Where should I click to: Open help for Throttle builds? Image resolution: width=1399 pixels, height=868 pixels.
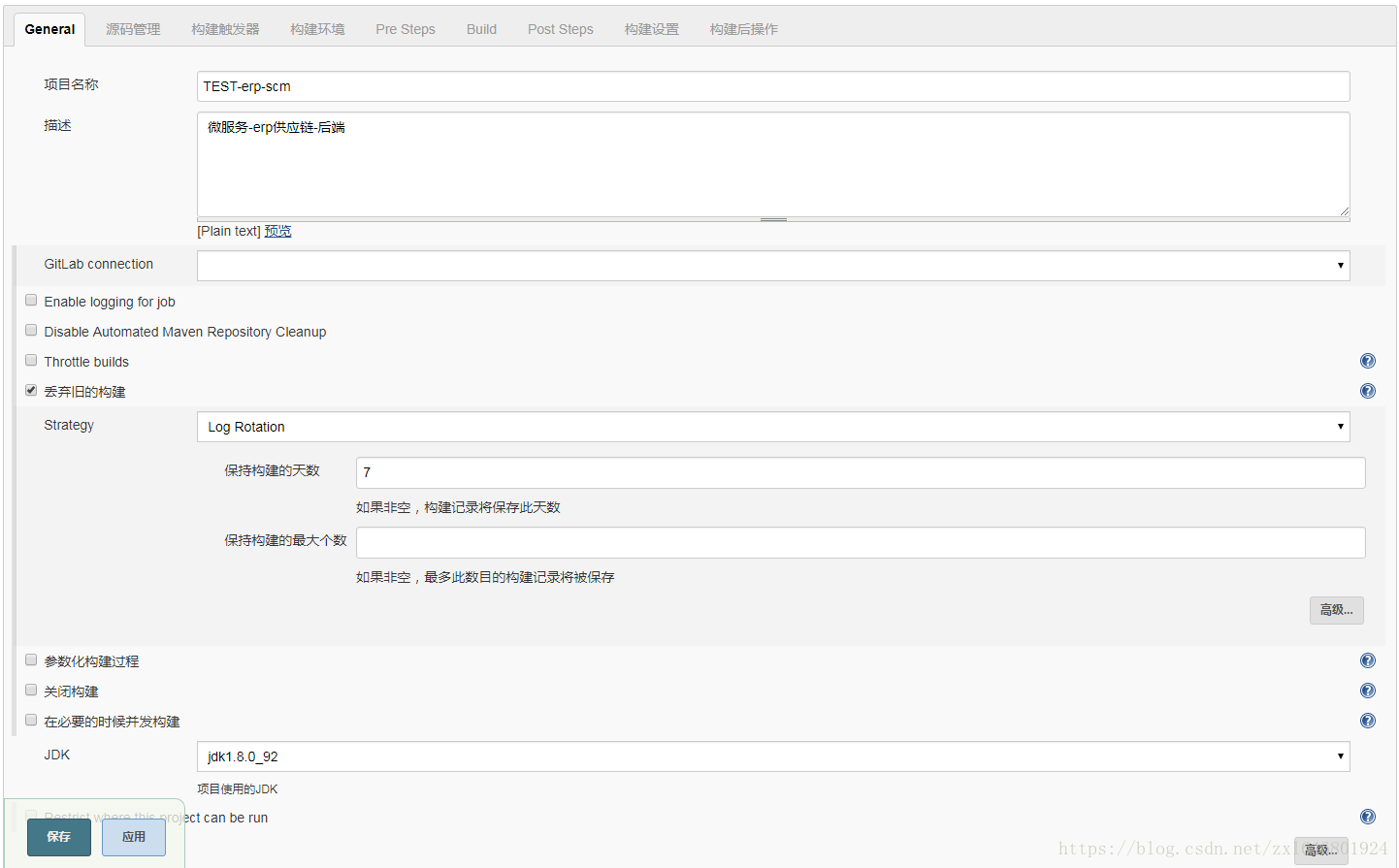click(1368, 361)
